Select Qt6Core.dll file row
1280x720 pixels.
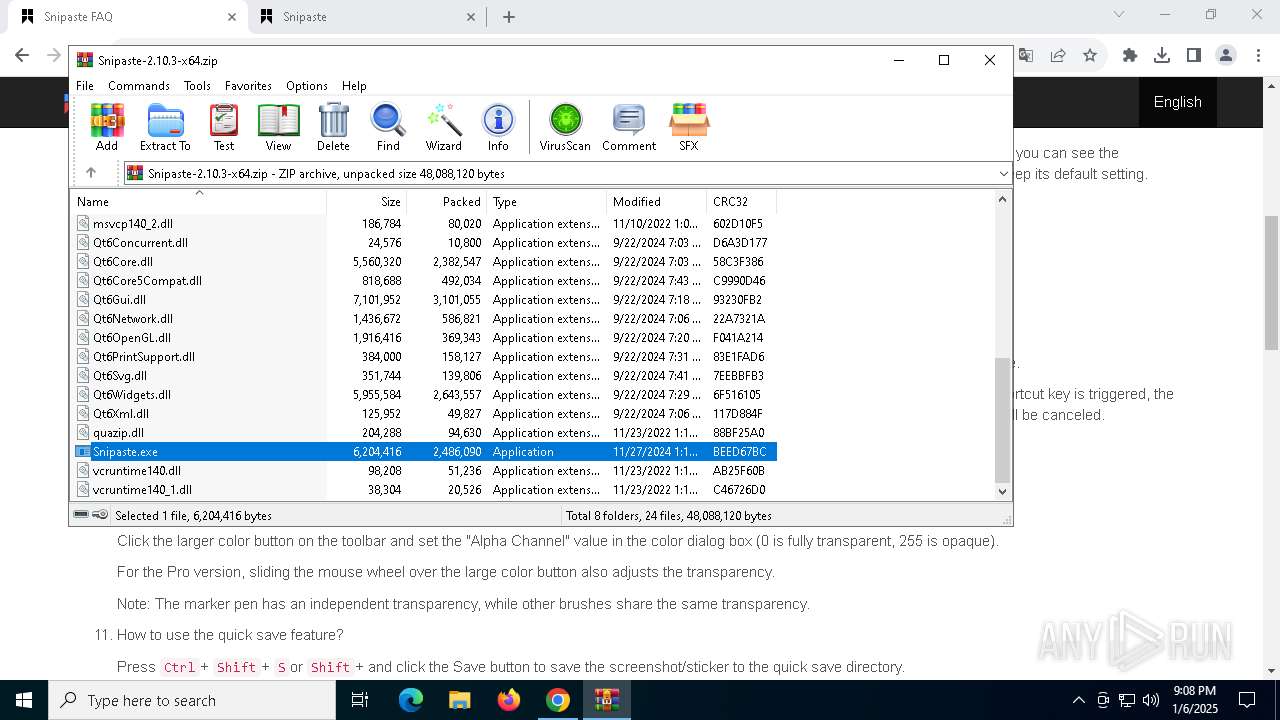tap(425, 262)
